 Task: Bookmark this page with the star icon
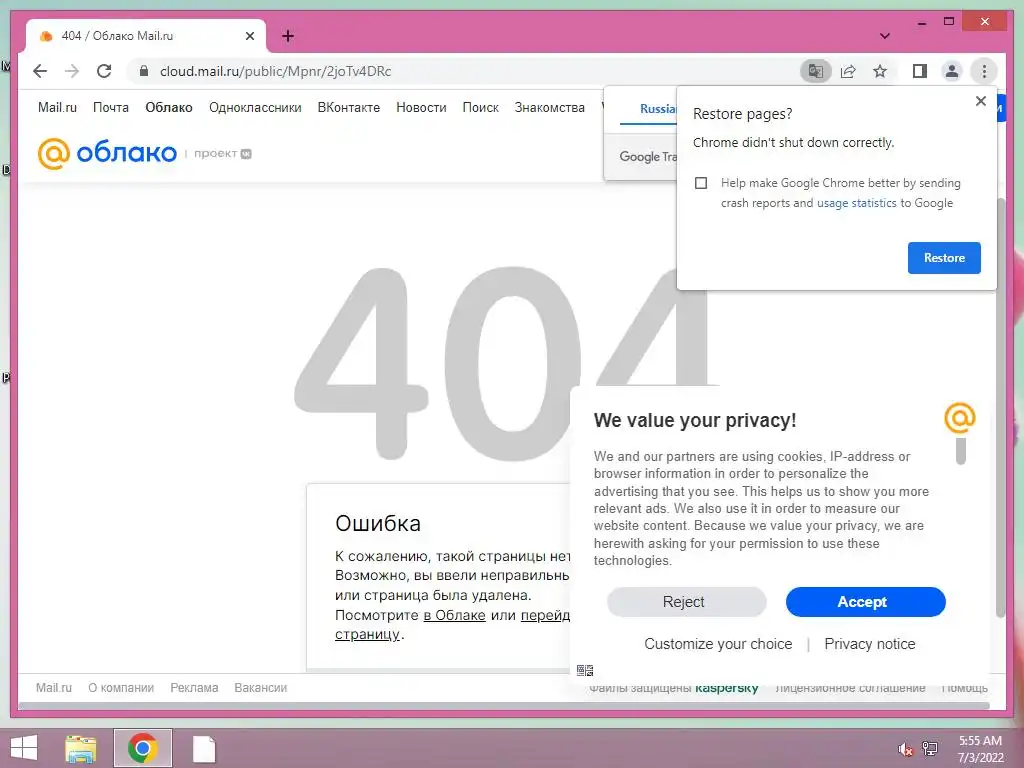pyautogui.click(x=880, y=71)
